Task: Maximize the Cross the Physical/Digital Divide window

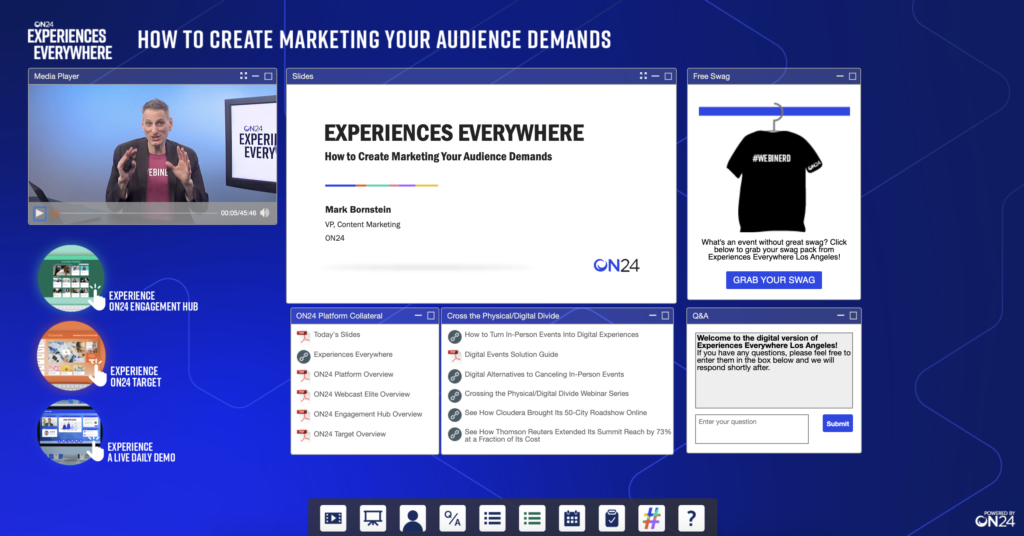Action: pos(665,315)
